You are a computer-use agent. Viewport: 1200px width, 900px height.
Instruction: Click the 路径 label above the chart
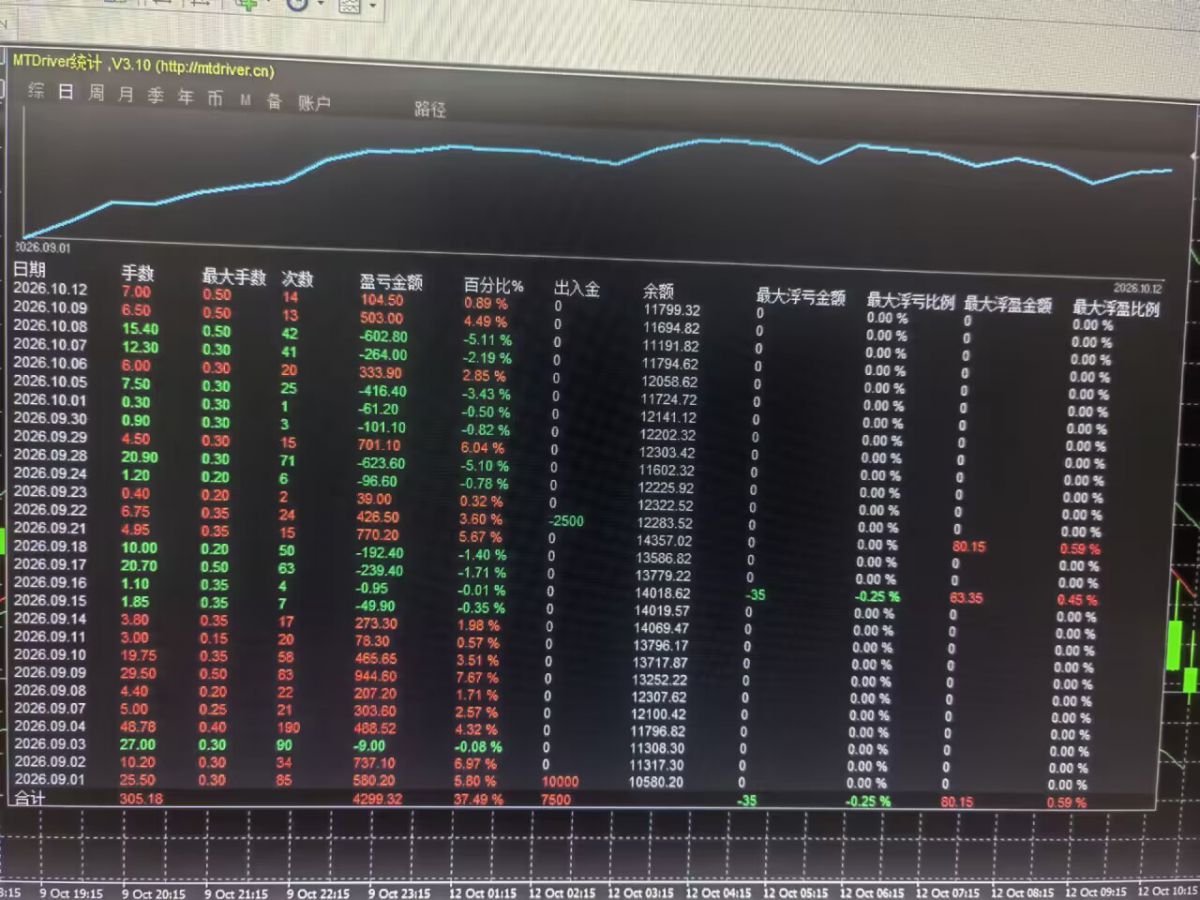[431, 109]
